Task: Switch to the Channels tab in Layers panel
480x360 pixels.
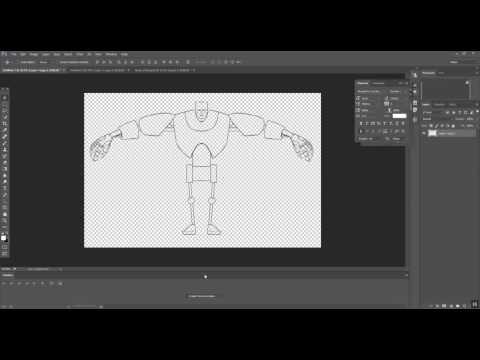Action: point(439,105)
